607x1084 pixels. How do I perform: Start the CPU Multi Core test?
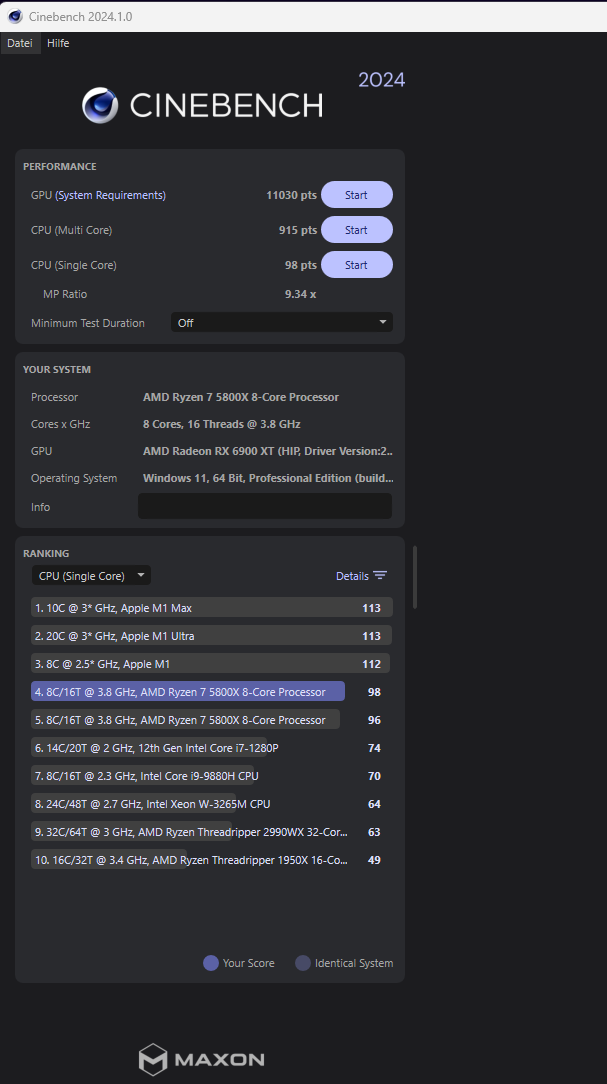coord(357,230)
